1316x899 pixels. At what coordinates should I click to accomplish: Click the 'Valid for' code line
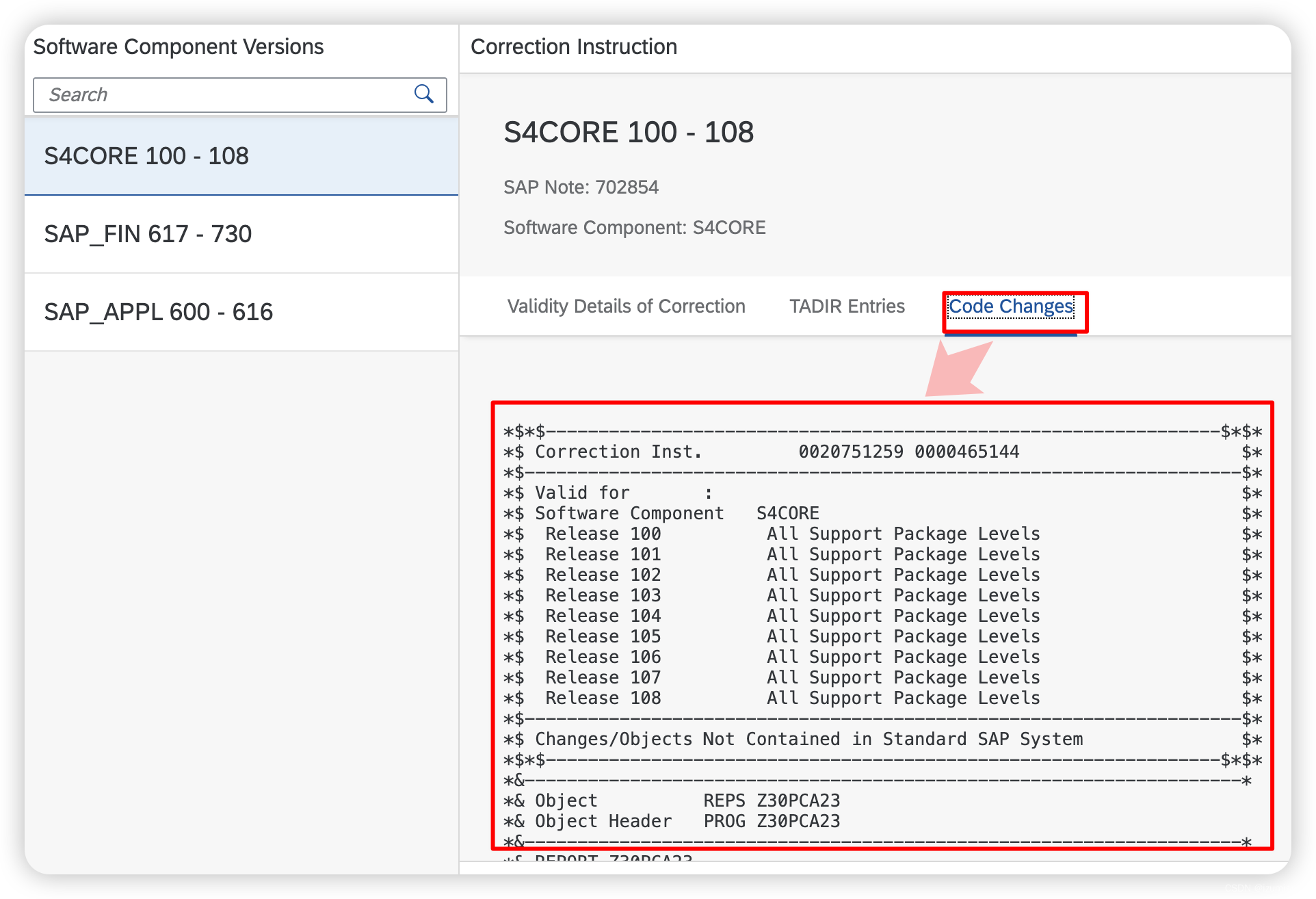coord(882,493)
